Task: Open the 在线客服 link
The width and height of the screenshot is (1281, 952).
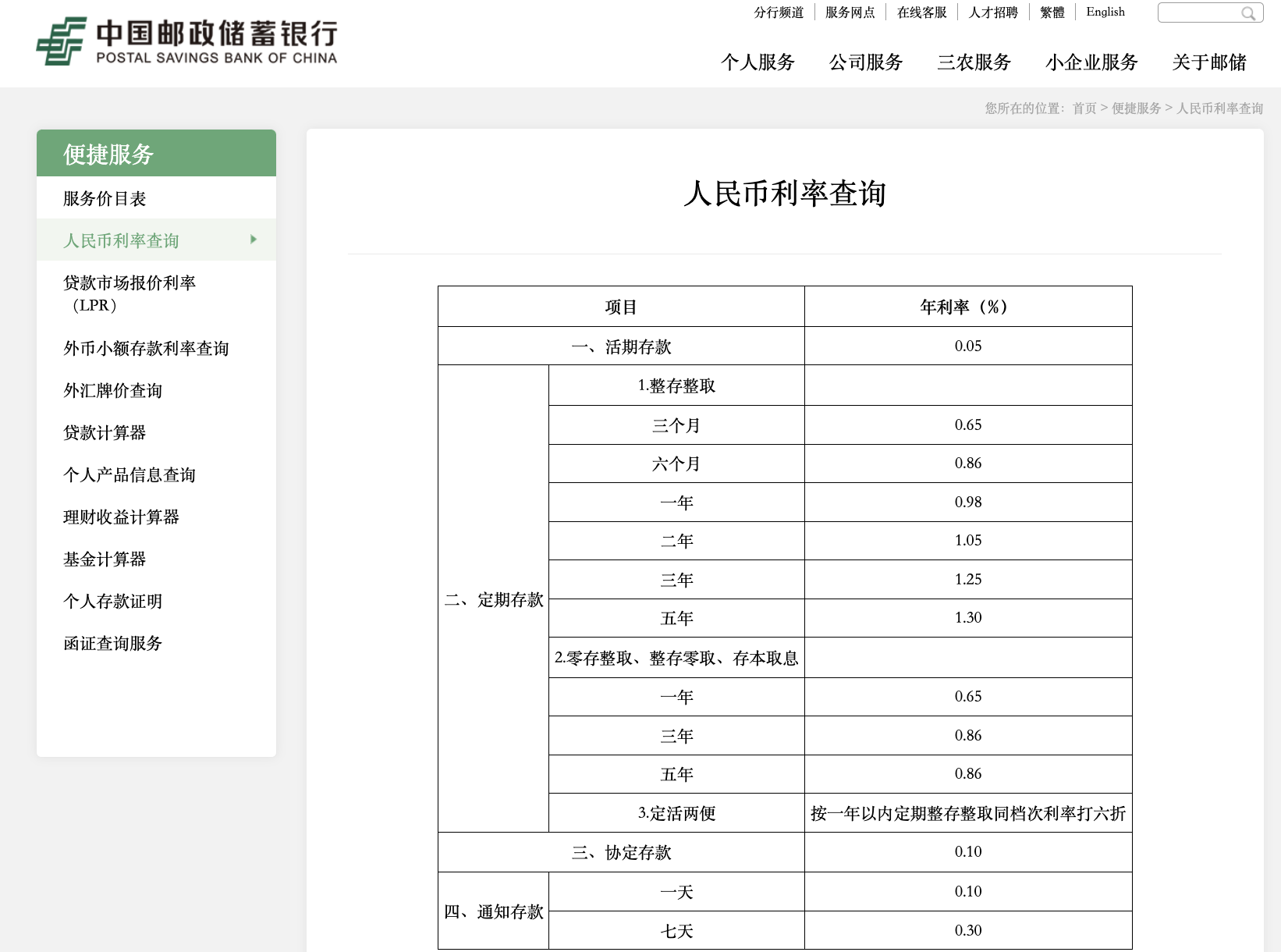Action: 921,12
